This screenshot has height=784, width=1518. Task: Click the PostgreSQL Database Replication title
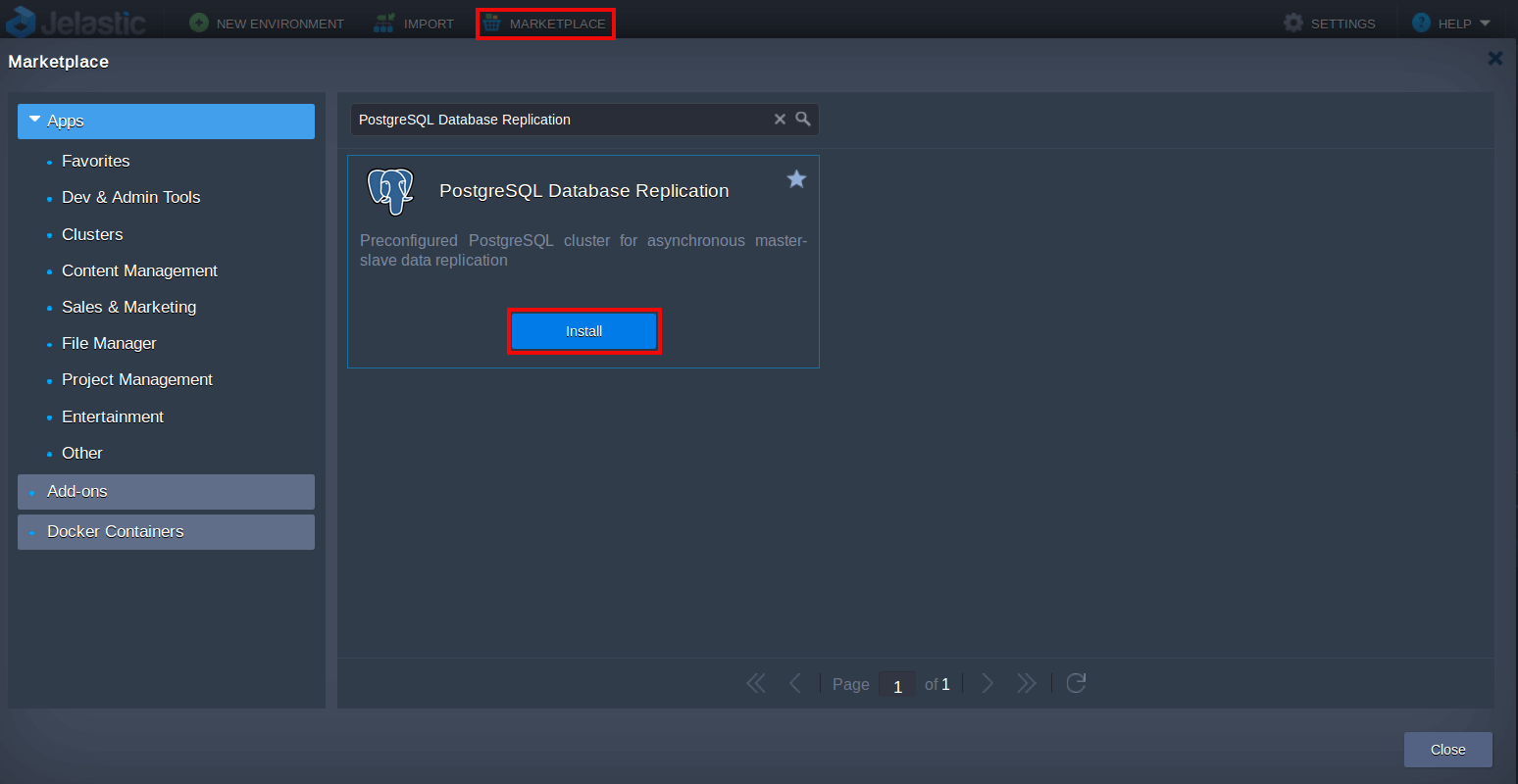tap(584, 191)
